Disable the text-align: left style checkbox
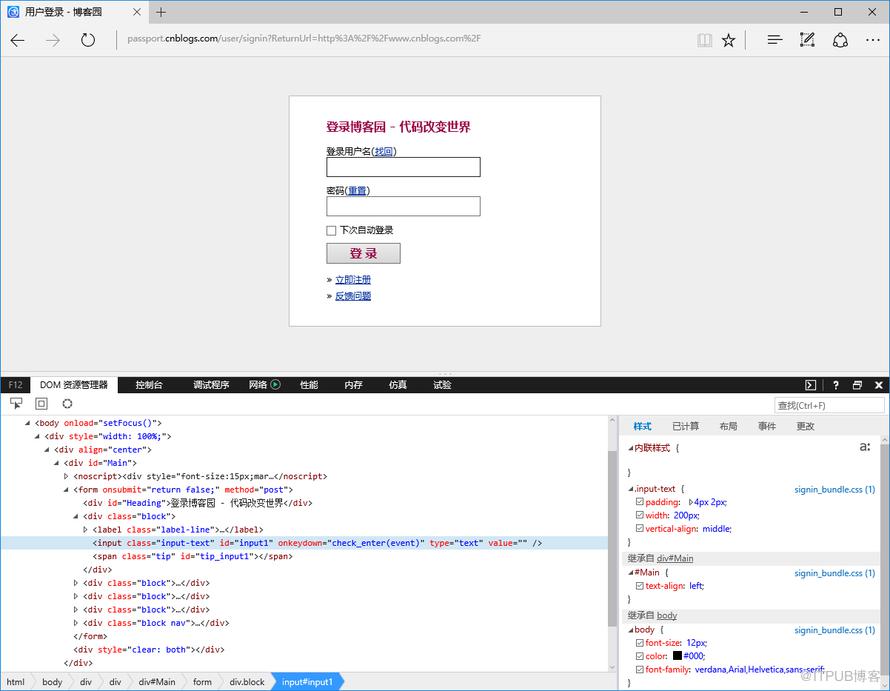This screenshot has width=890, height=691. click(x=640, y=586)
